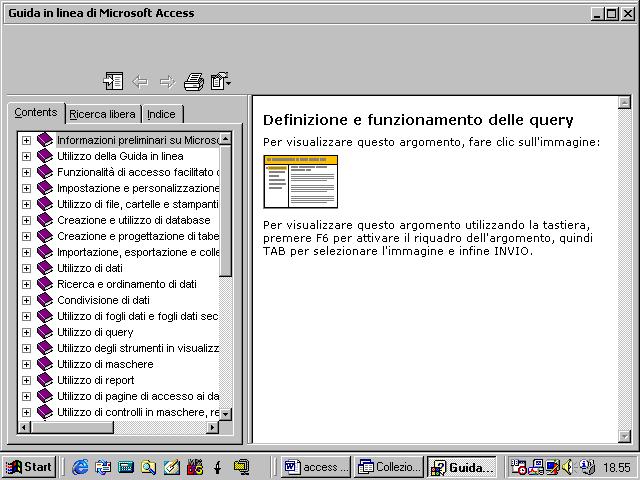Expand Utilizzo di fogli dati node
This screenshot has width=640, height=480.
[x=26, y=316]
